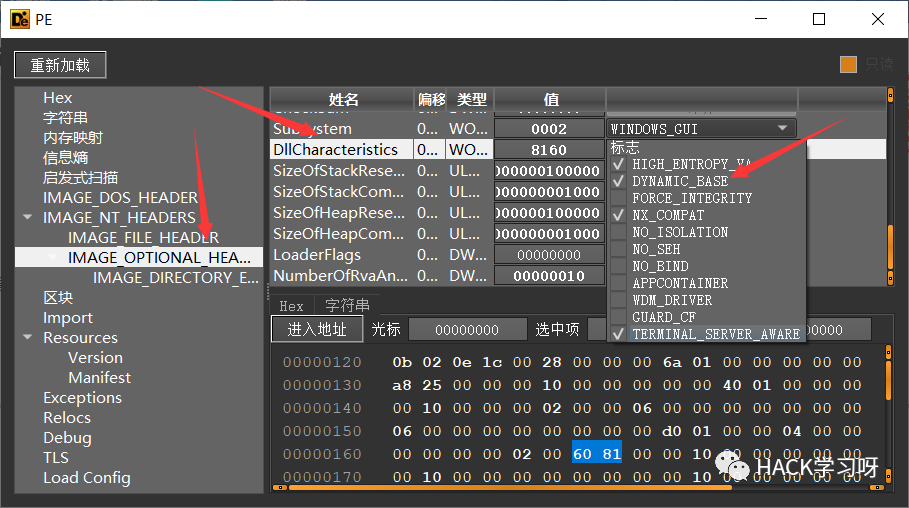Enable the FORCE_INTEGRITY flag
This screenshot has height=508, width=909.
tap(619, 198)
